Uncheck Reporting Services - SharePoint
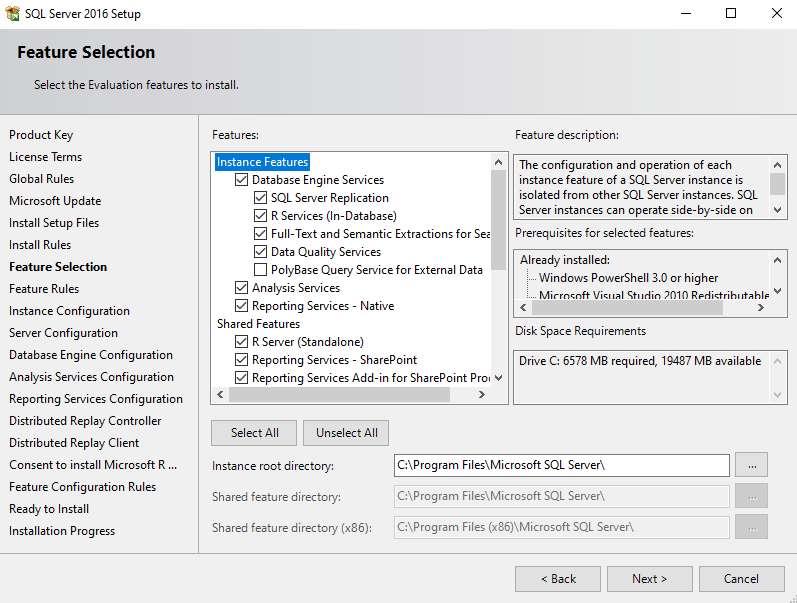Image resolution: width=797 pixels, height=603 pixels. point(241,360)
